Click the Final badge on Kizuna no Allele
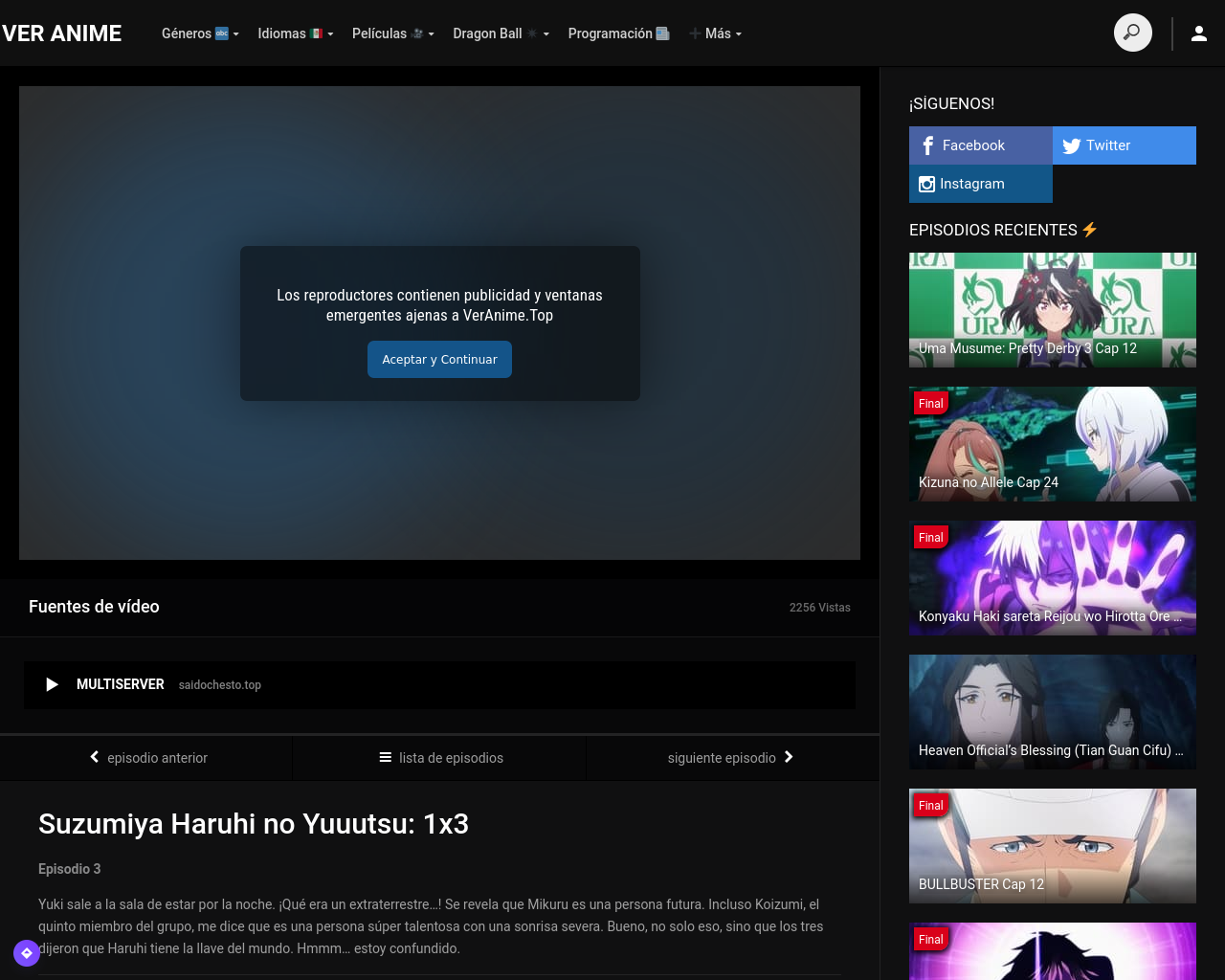The height and width of the screenshot is (980, 1225). click(x=931, y=404)
